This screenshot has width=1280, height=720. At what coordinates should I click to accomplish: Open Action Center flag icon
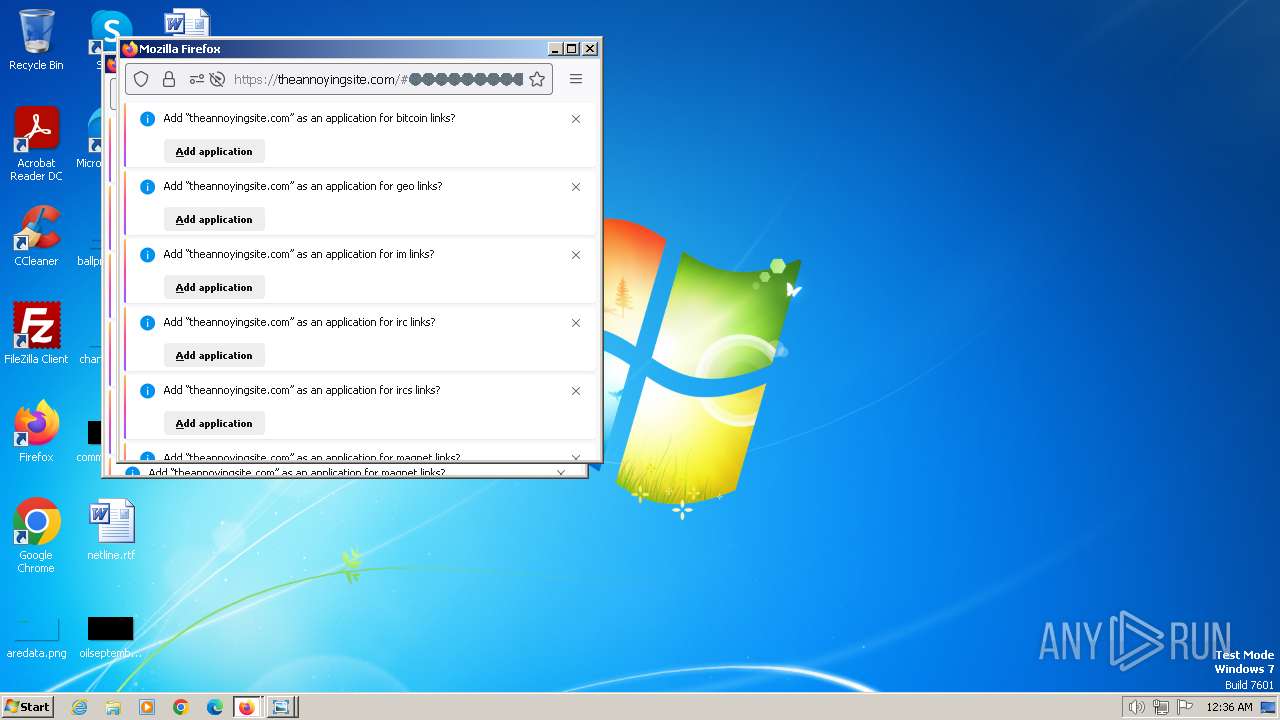tap(1185, 707)
